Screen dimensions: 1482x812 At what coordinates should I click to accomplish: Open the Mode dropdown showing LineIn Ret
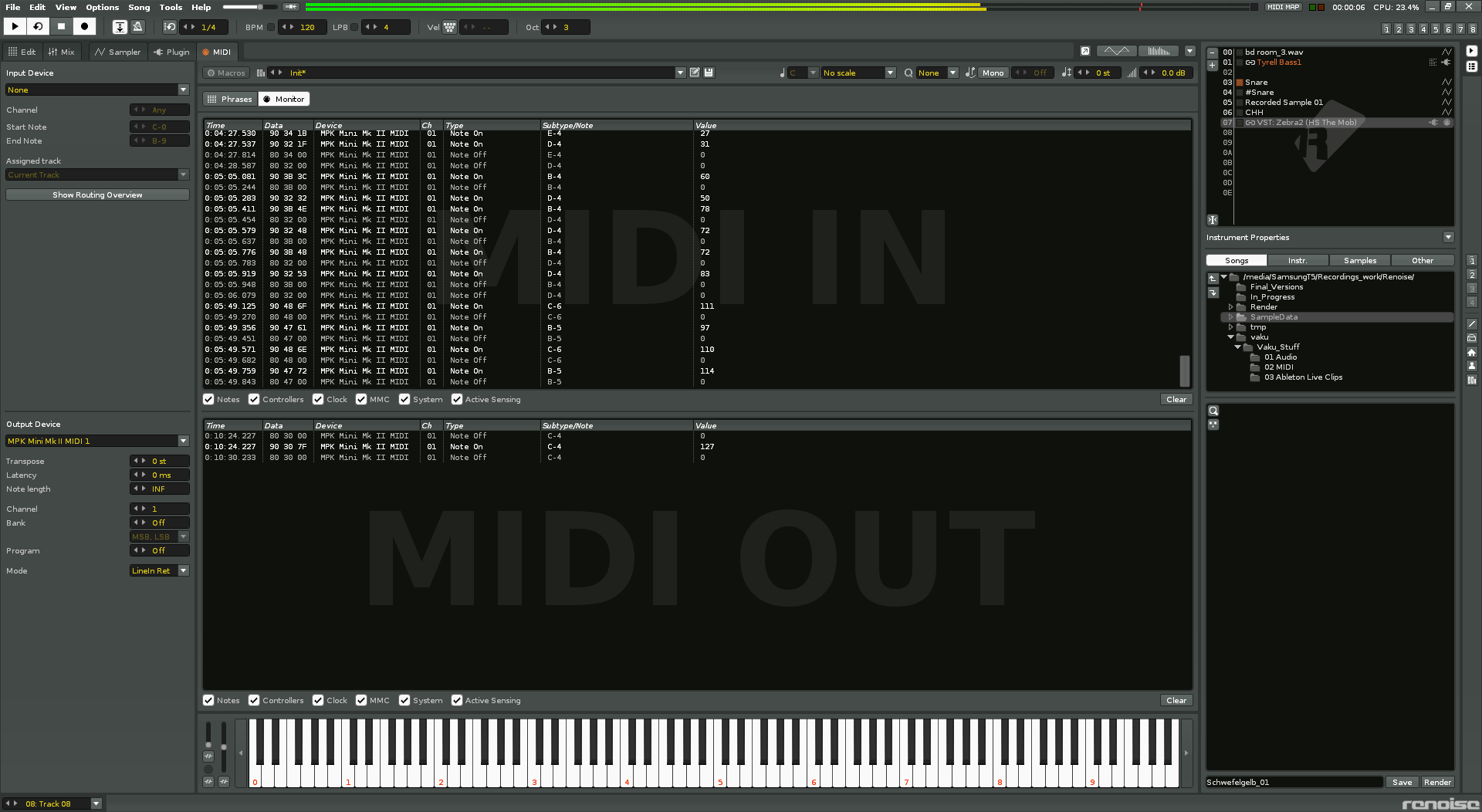pyautogui.click(x=160, y=570)
